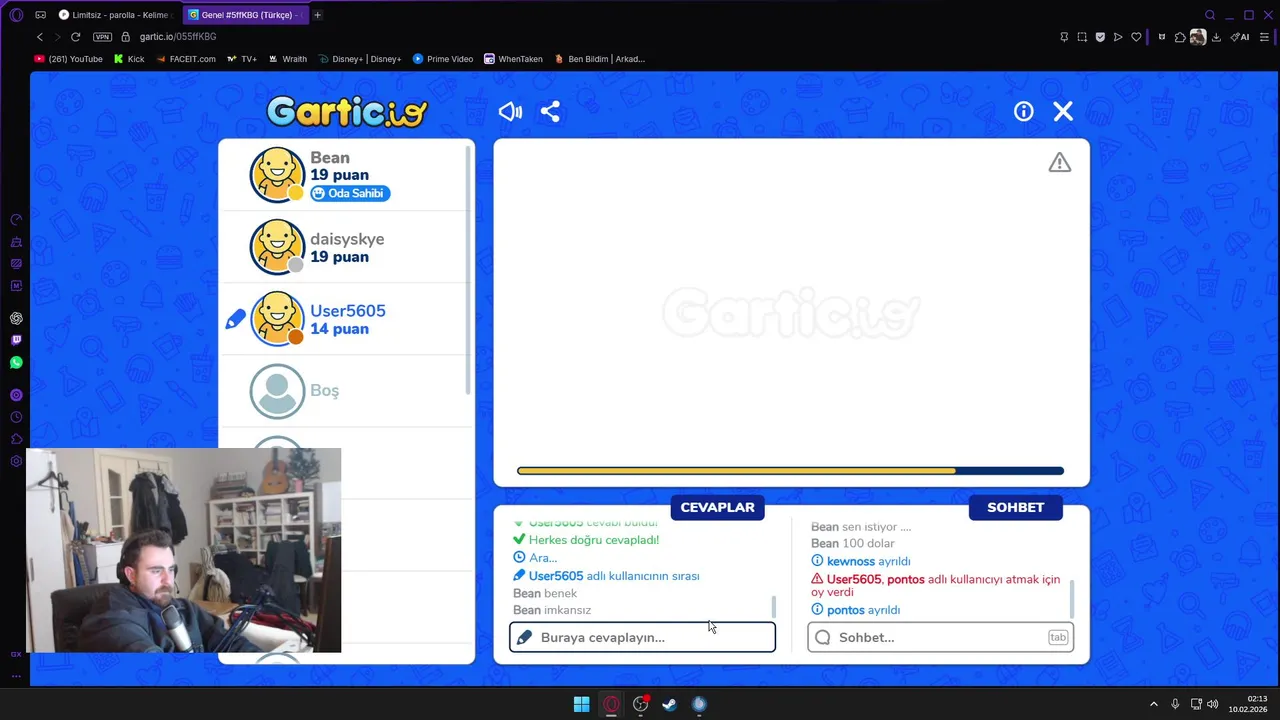
Task: Focus the 'Buraya cevaplayın...' answer field
Action: 642,637
